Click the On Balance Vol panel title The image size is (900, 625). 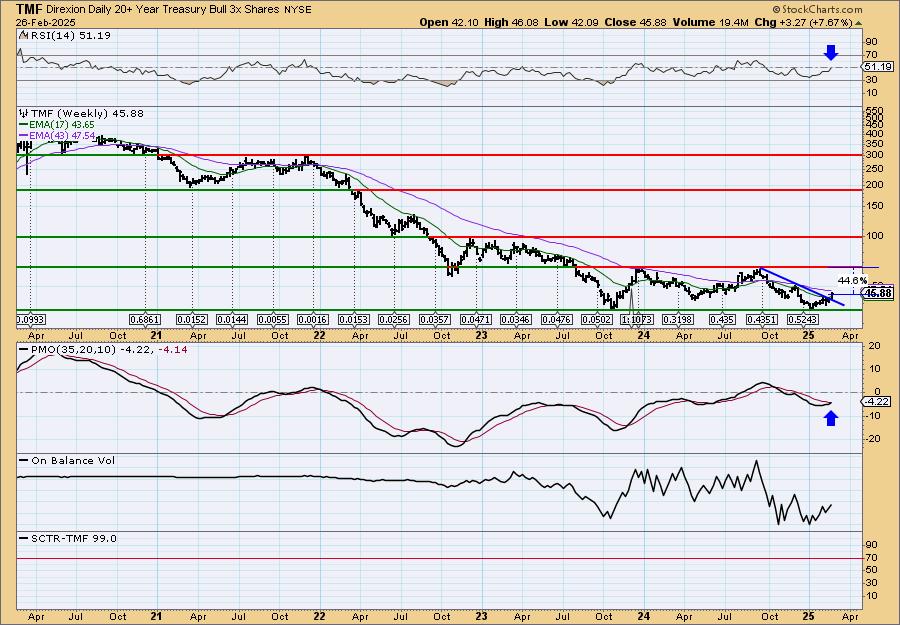click(x=72, y=460)
